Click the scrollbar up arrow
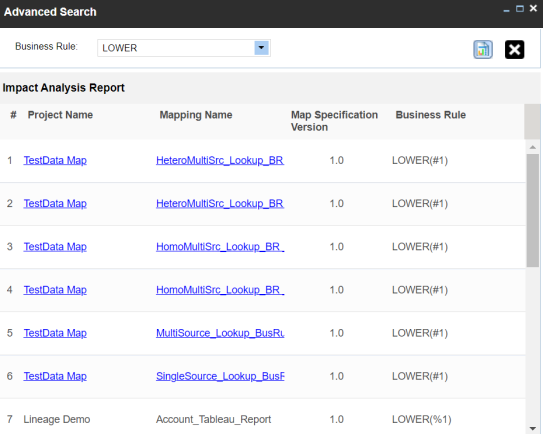This screenshot has width=543, height=434. click(533, 147)
